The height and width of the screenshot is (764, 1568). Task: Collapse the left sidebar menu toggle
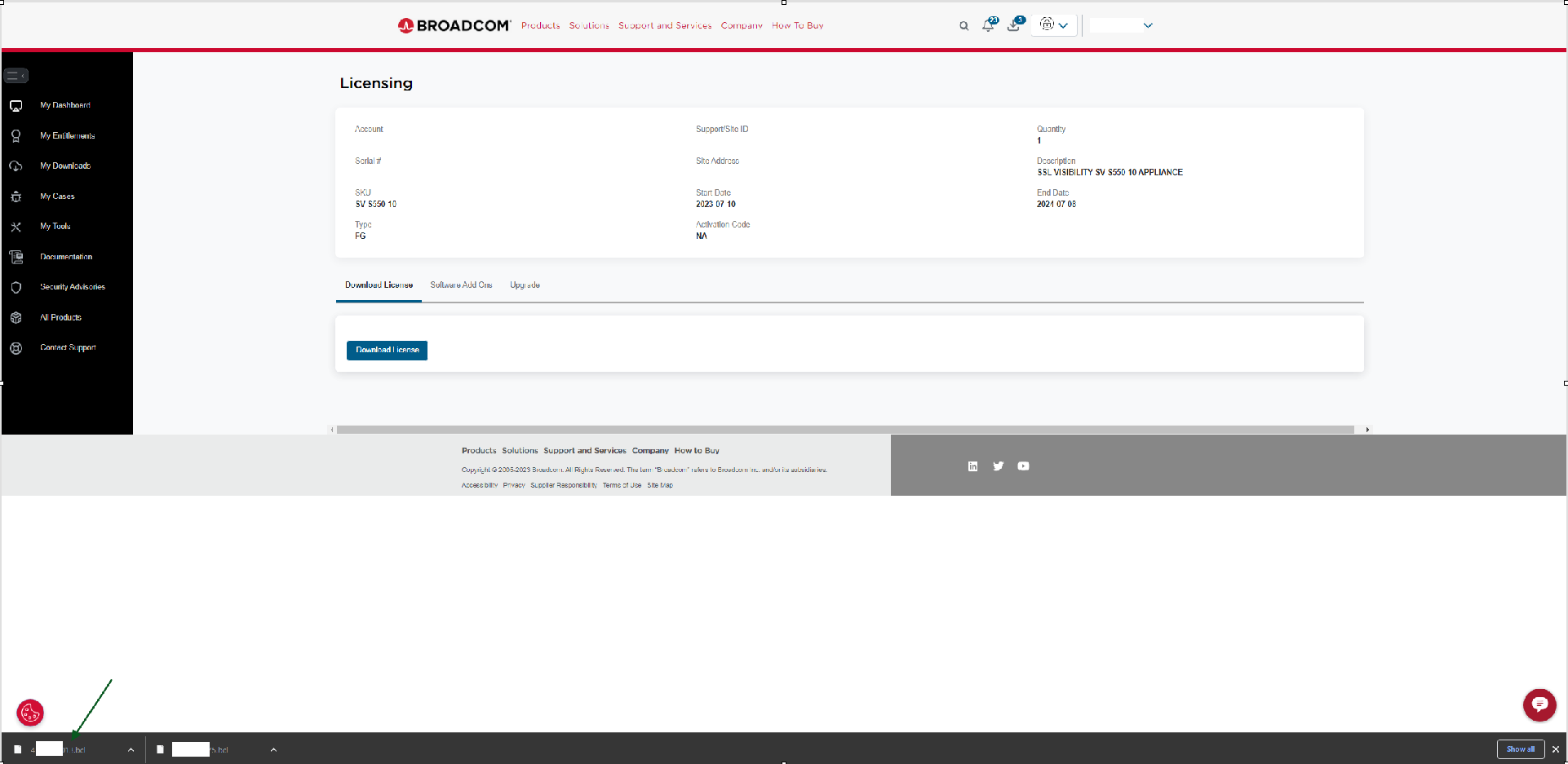click(x=16, y=76)
